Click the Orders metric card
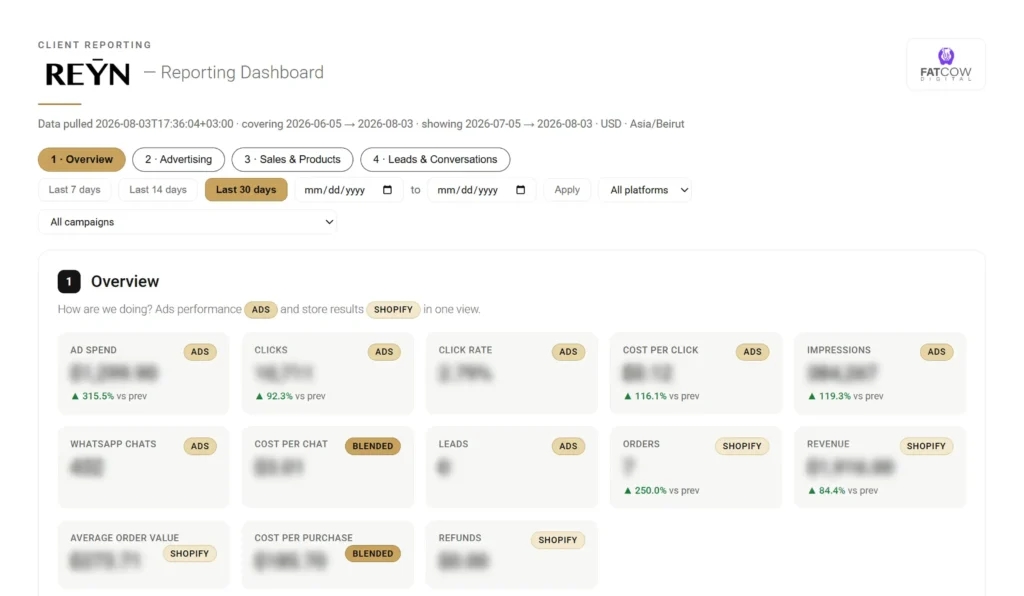The width and height of the screenshot is (1024, 596). click(696, 467)
